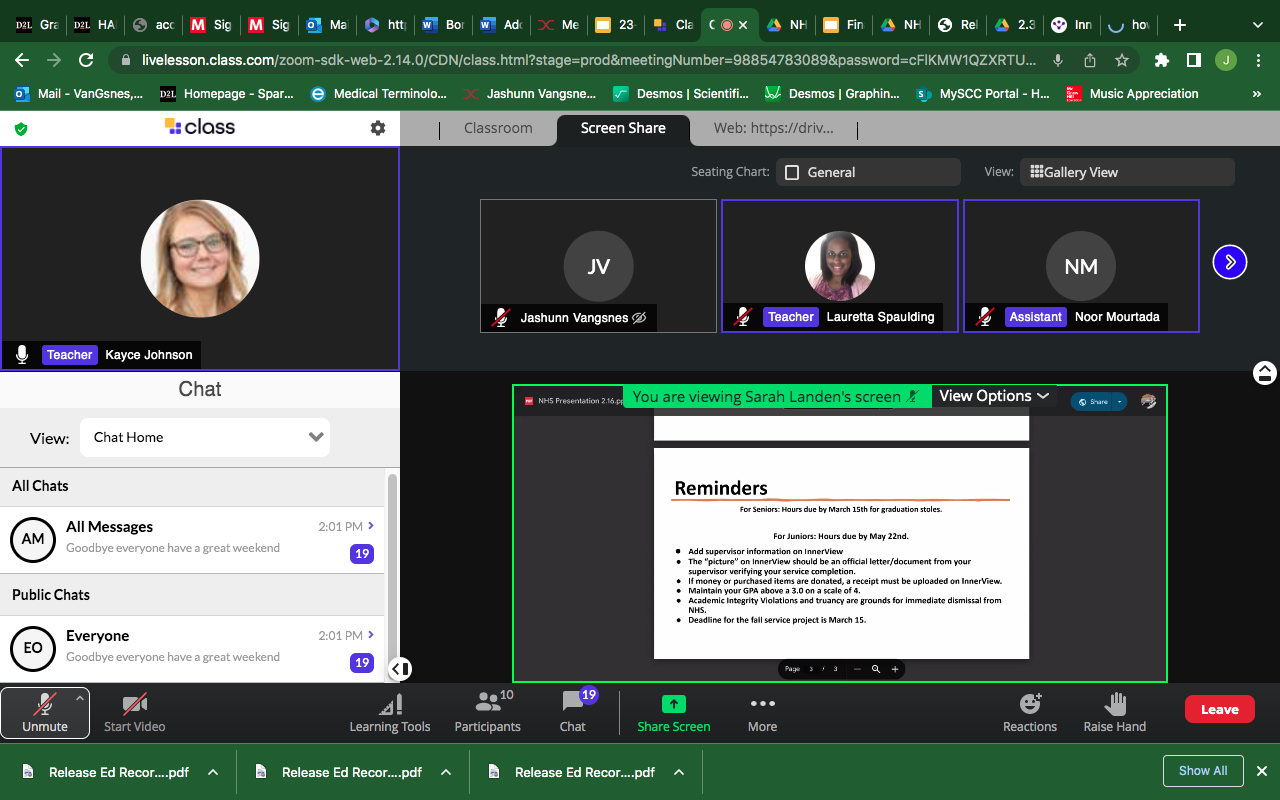The image size is (1280, 800).
Task: Show next page of participant videos
Action: 1230,262
